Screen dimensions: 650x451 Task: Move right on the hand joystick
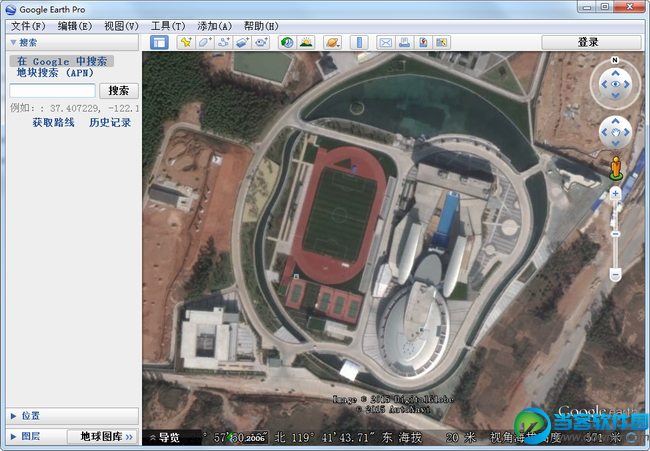pos(627,132)
